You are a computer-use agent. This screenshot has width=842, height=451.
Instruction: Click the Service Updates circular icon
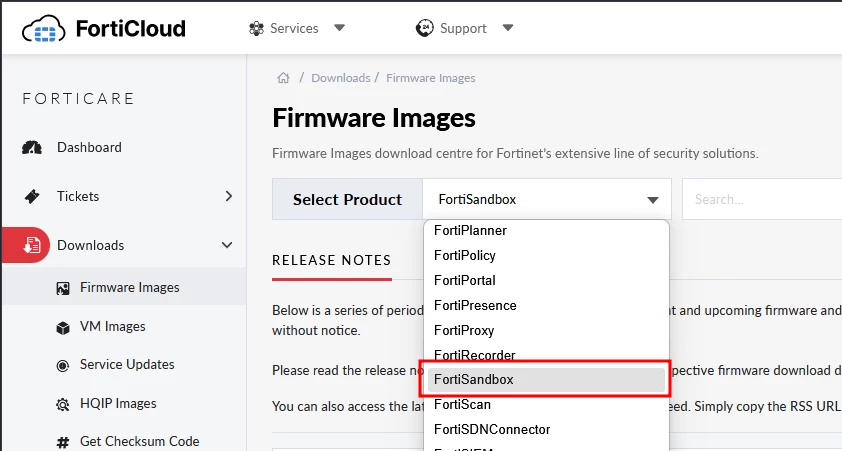[63, 366]
